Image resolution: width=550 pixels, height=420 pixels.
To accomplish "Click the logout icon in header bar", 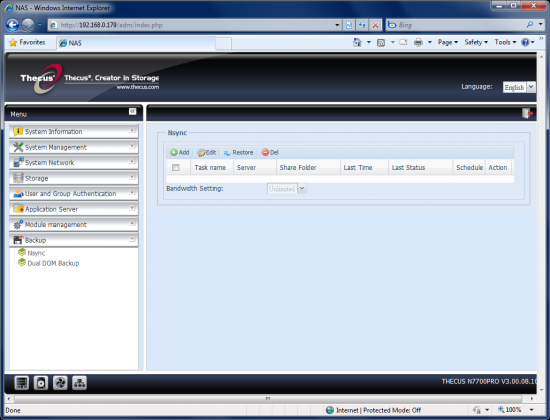I will [x=527, y=113].
